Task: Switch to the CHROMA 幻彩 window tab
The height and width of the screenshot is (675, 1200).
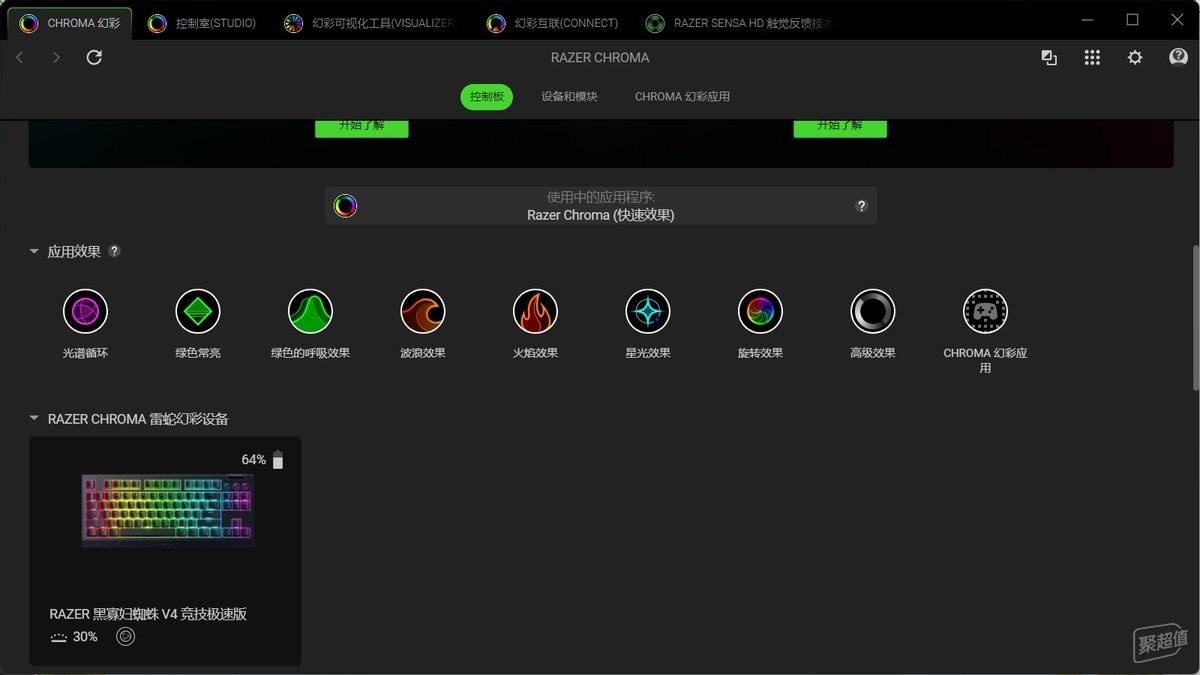Action: coord(70,23)
